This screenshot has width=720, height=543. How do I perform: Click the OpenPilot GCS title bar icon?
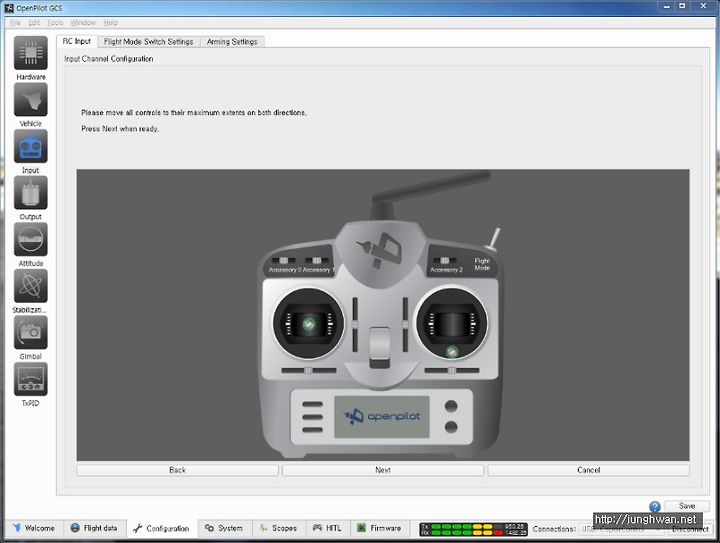pos(9,7)
